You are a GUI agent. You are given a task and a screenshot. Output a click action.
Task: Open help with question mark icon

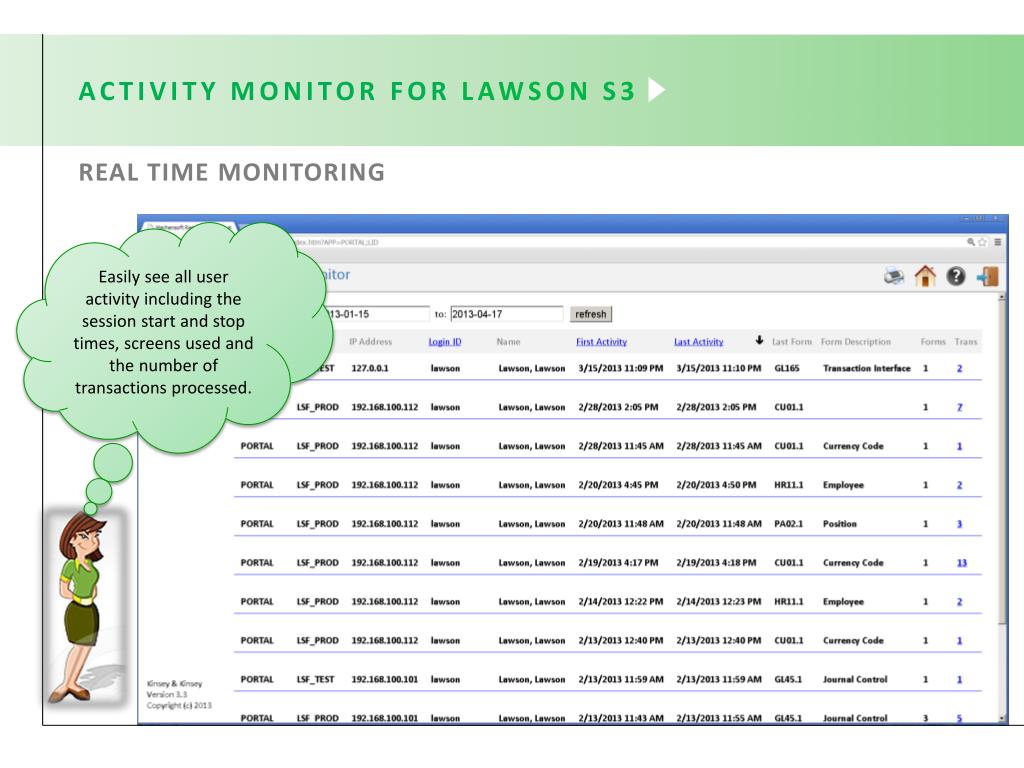955,276
